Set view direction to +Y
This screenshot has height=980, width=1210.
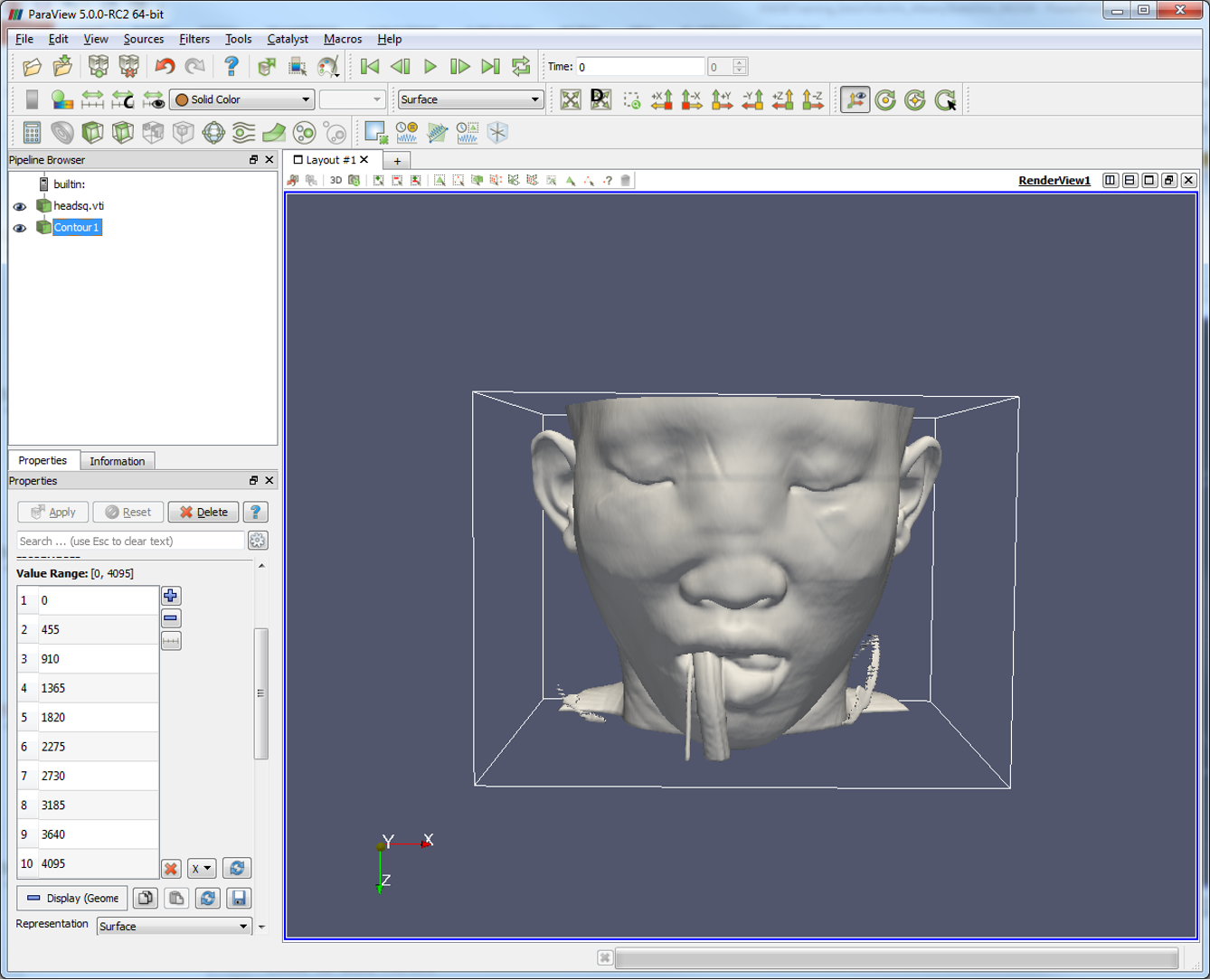tap(723, 99)
